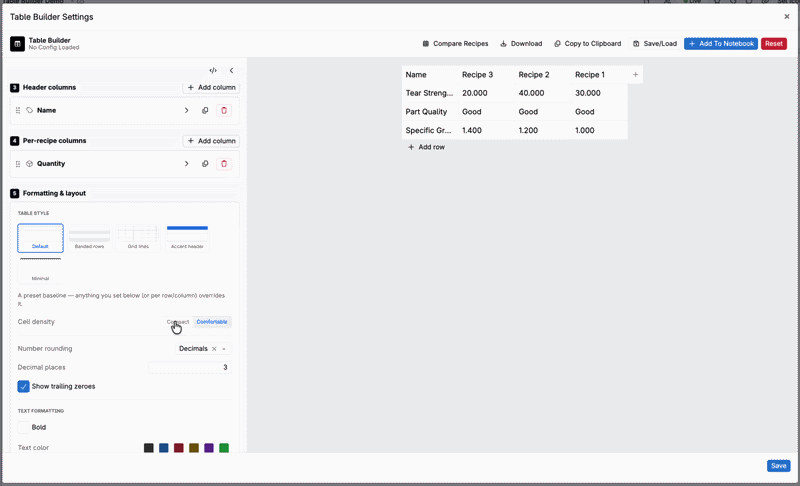Click the cube icon beside Quantity

(x=30, y=164)
